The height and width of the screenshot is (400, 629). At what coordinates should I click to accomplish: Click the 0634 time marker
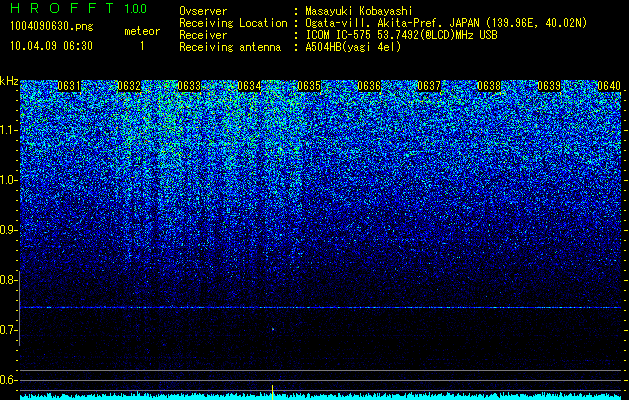(x=249, y=86)
